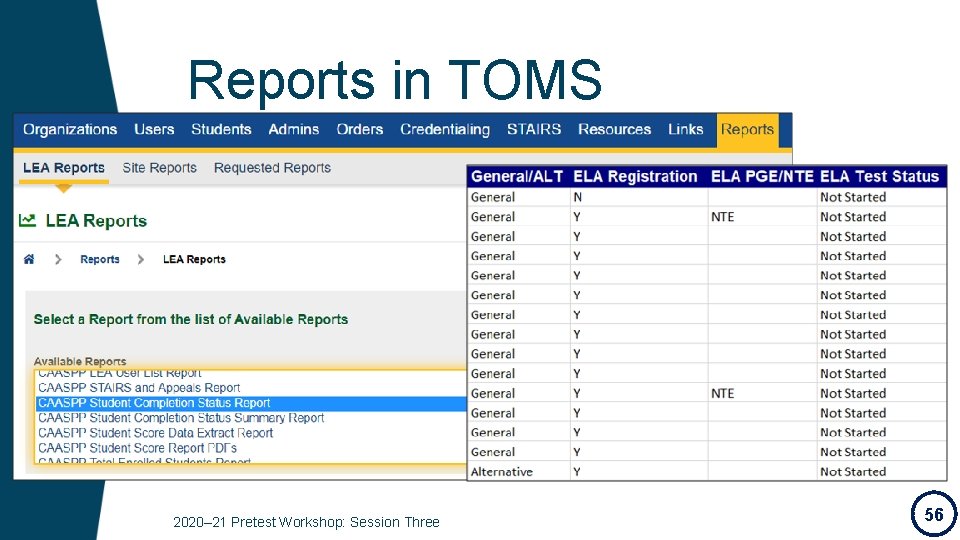960x540 pixels.
Task: Click the first breadcrumb chevron after home
Action: click(x=58, y=259)
